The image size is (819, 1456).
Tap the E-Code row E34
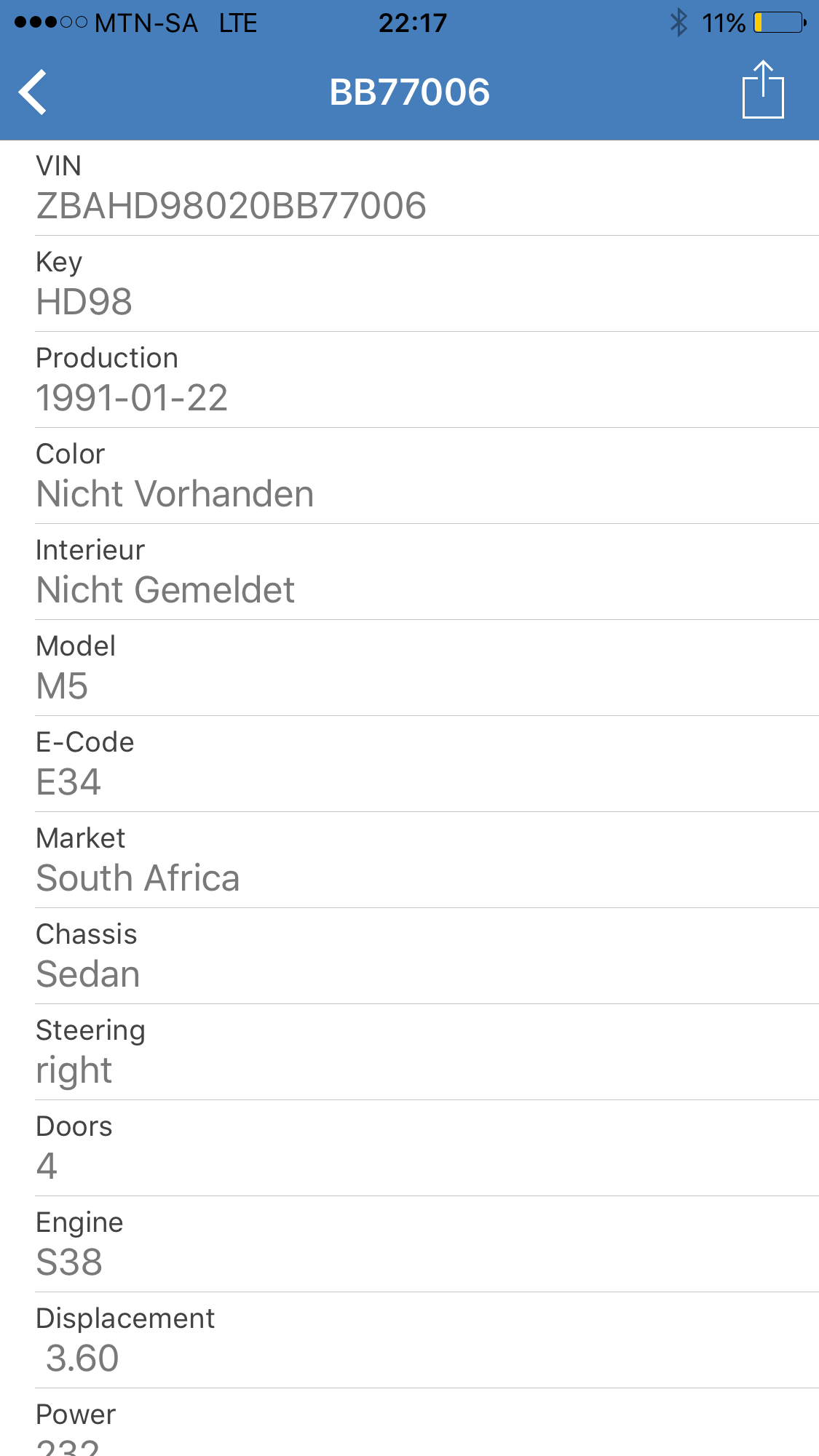tap(409, 764)
